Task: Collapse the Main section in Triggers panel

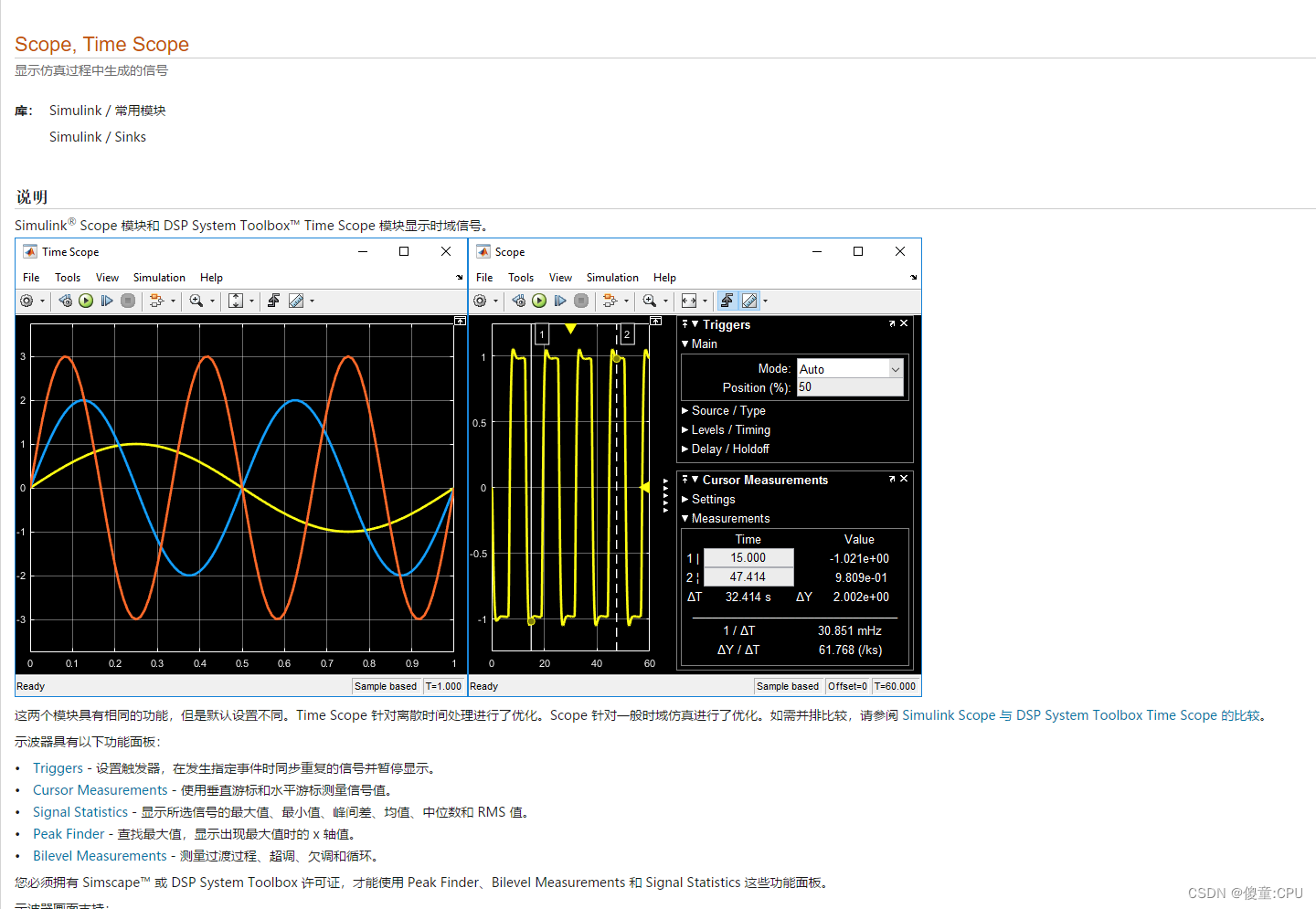Action: tap(685, 344)
